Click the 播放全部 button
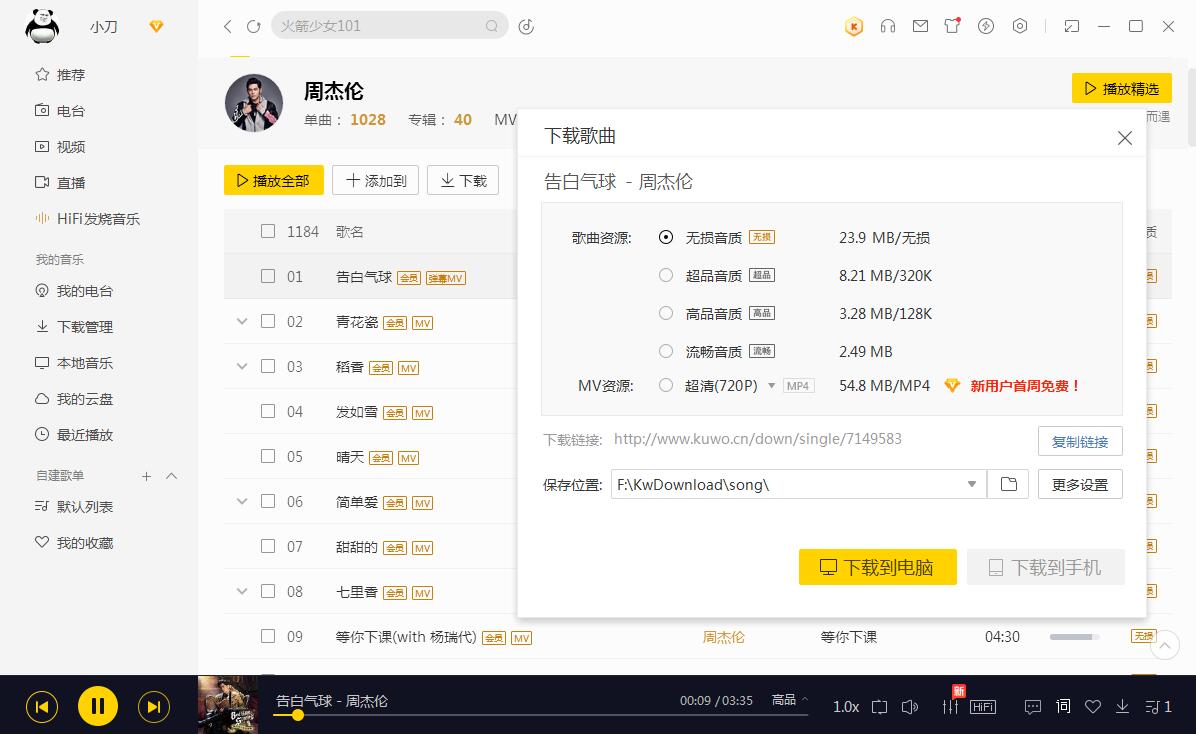 (274, 180)
